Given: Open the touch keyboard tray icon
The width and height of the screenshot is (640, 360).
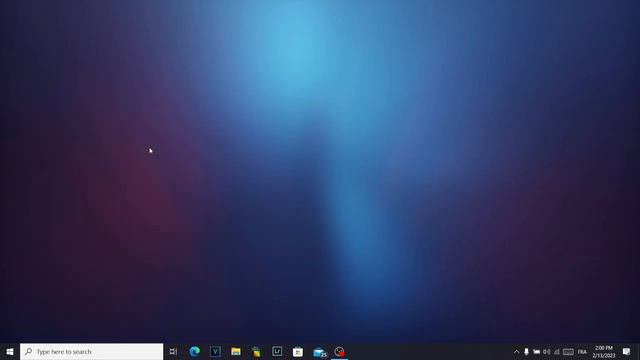Looking at the screenshot, I should [x=568, y=351].
